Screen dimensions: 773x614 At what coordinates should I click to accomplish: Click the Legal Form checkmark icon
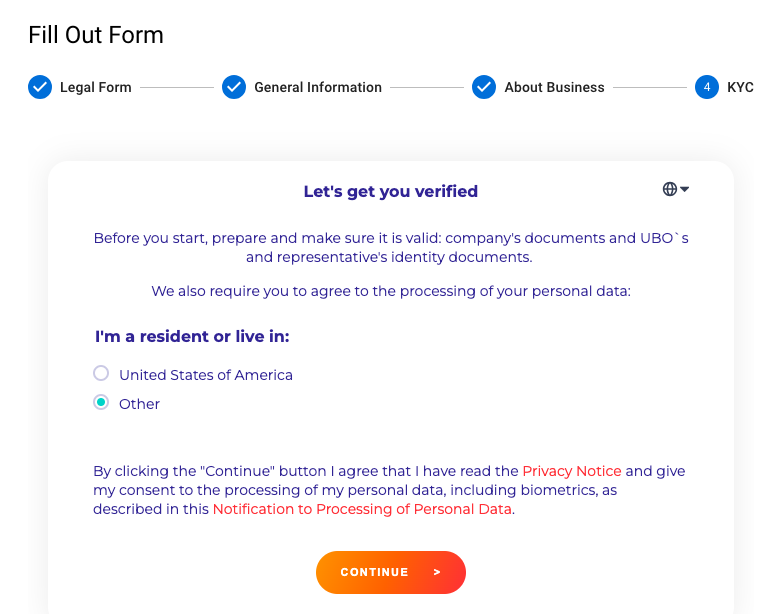(x=40, y=87)
